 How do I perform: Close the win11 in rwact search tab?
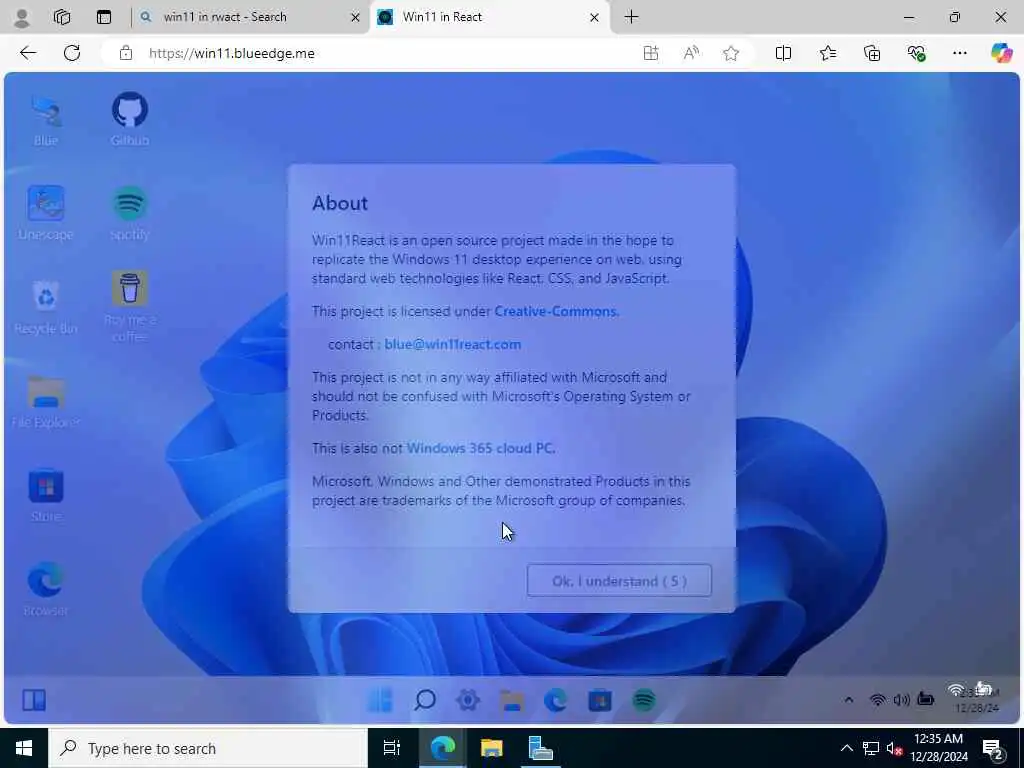point(355,18)
